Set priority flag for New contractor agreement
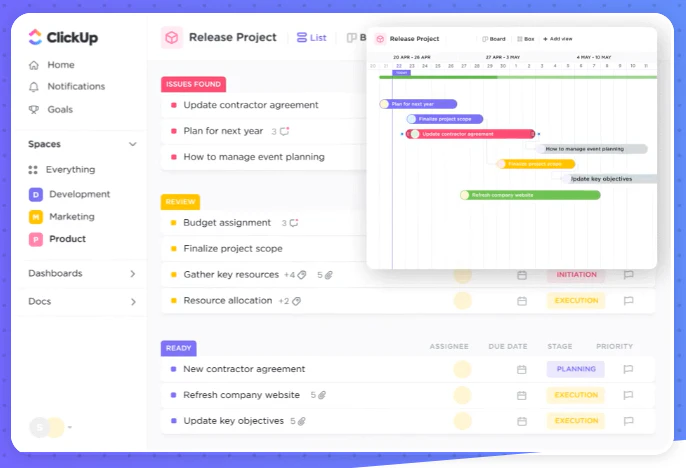 628,369
